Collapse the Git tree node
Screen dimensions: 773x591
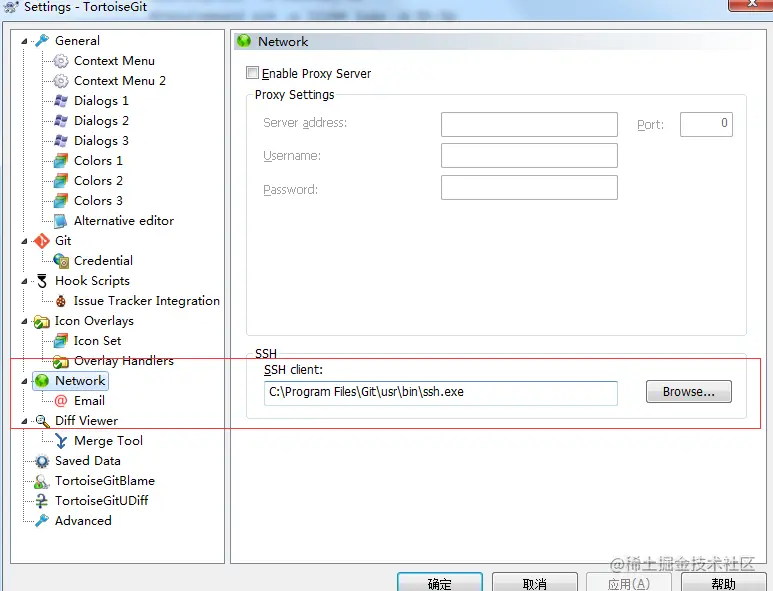(x=24, y=242)
